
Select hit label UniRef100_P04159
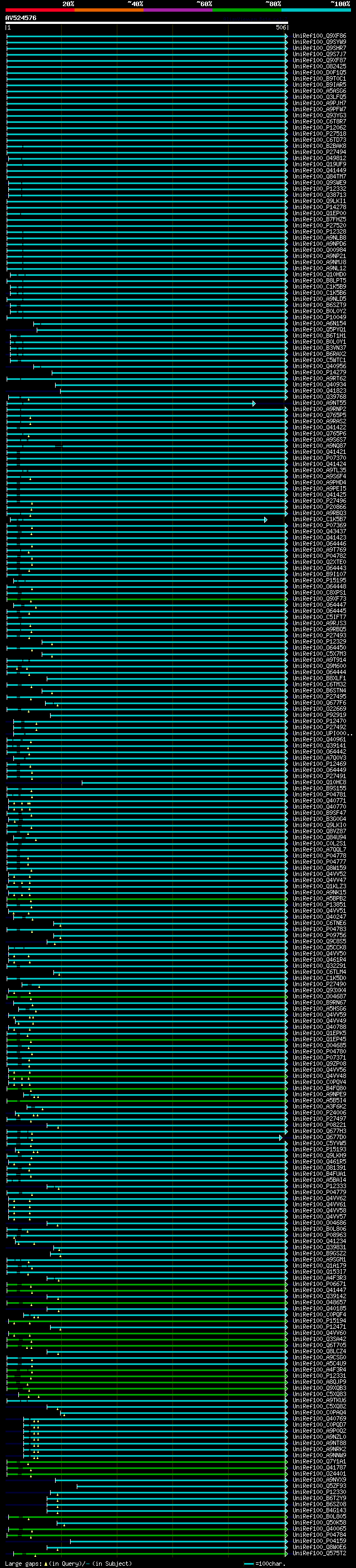click(319, 1541)
